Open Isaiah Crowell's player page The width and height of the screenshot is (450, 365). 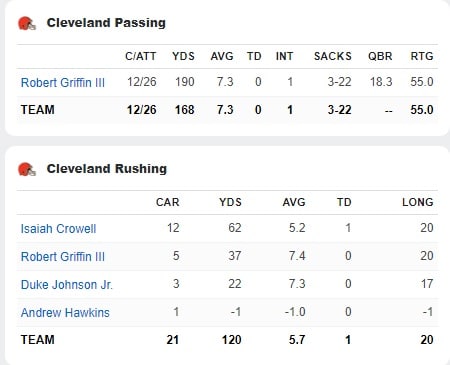[58, 229]
